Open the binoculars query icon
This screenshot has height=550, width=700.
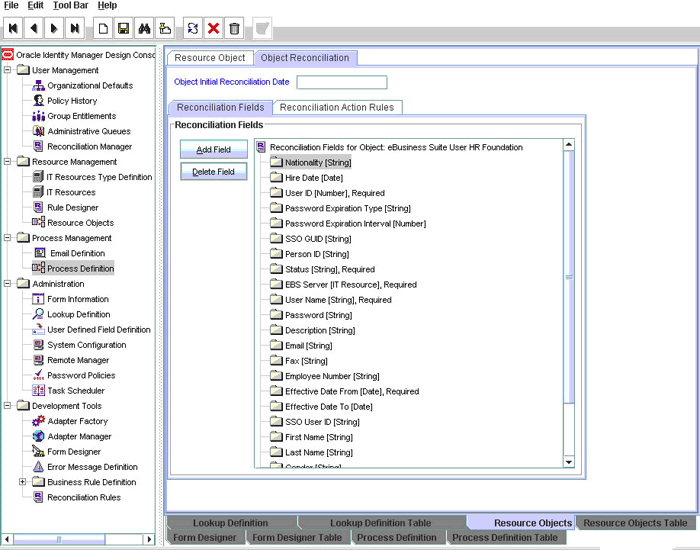(x=144, y=29)
